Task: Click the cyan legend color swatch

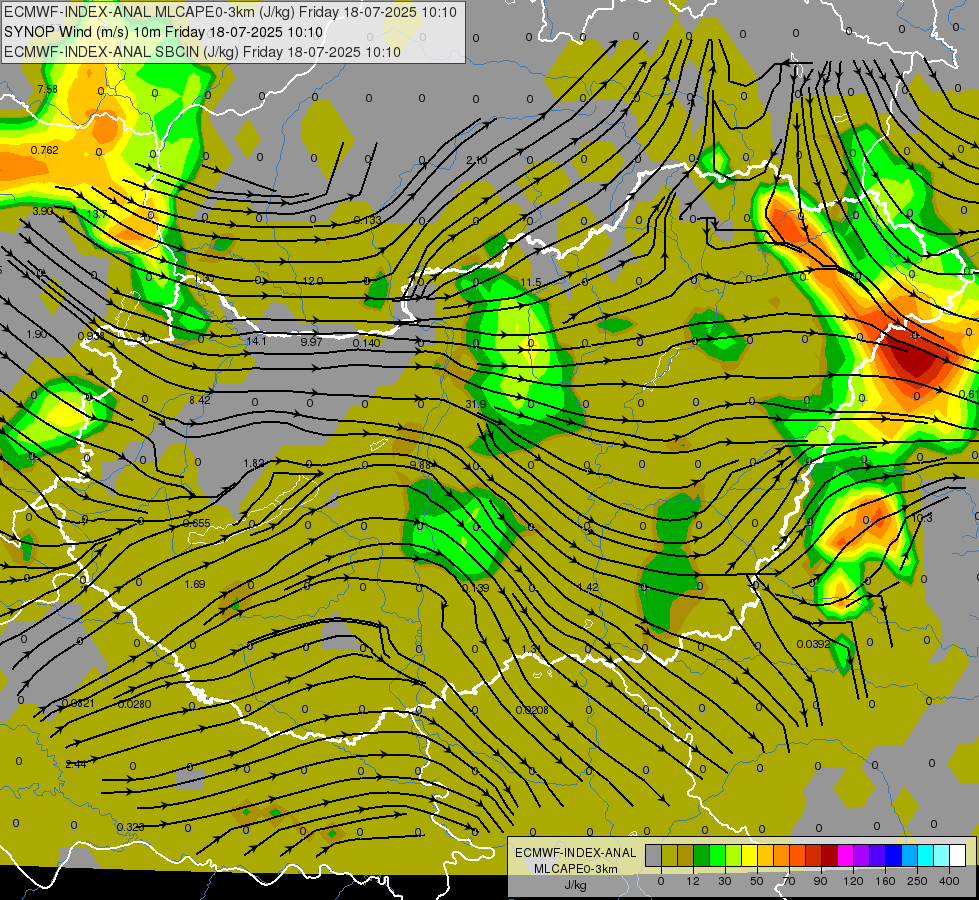Action: [926, 856]
